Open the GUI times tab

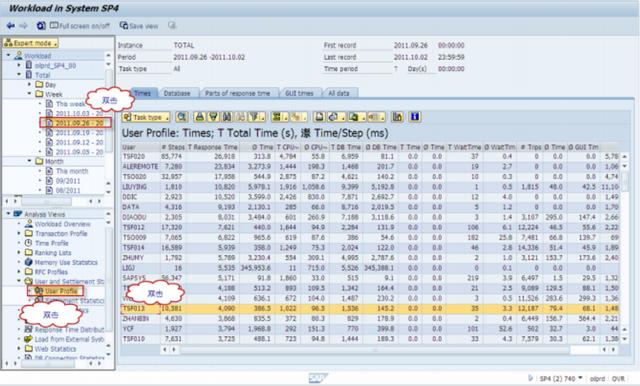[299, 93]
